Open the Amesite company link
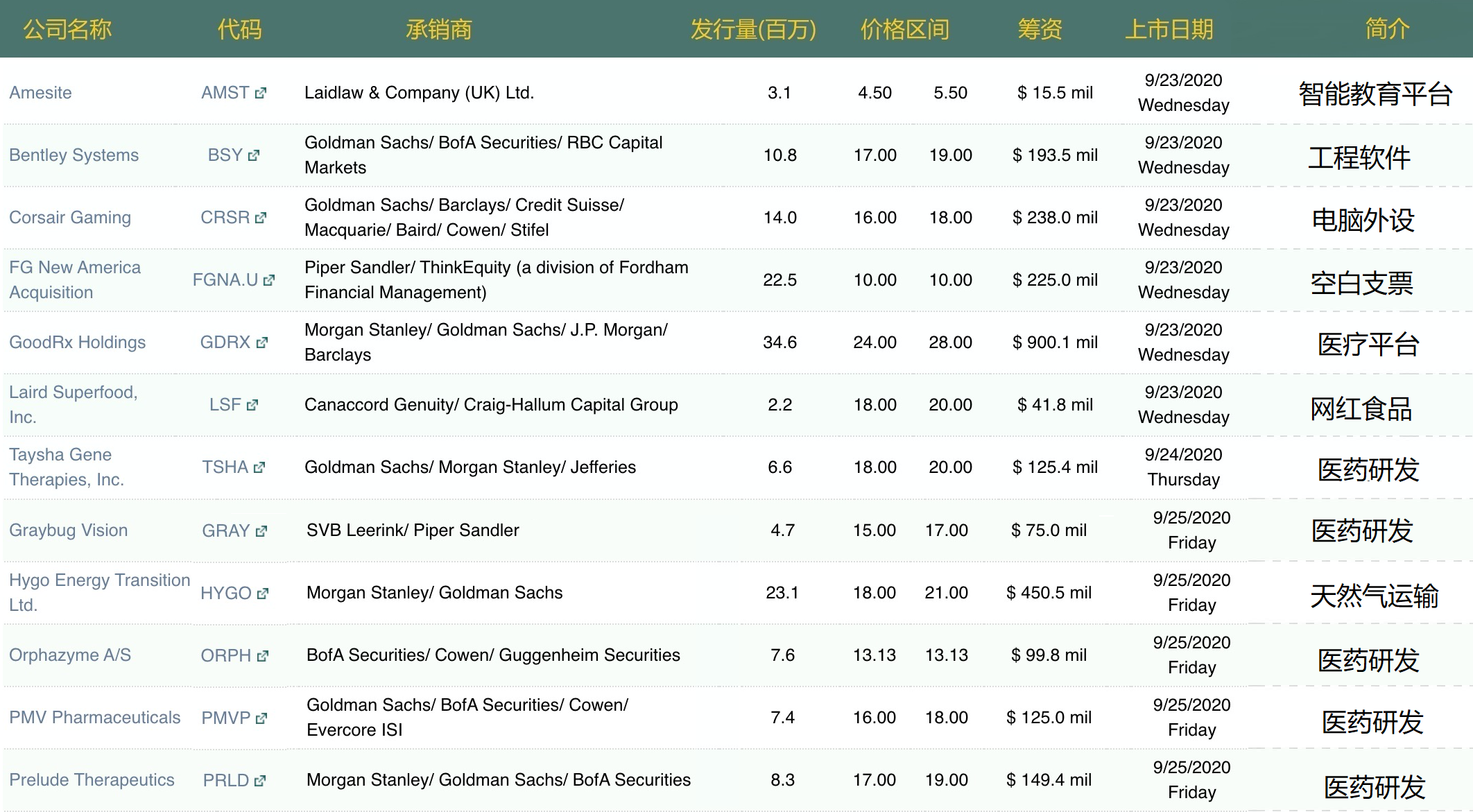 40,92
